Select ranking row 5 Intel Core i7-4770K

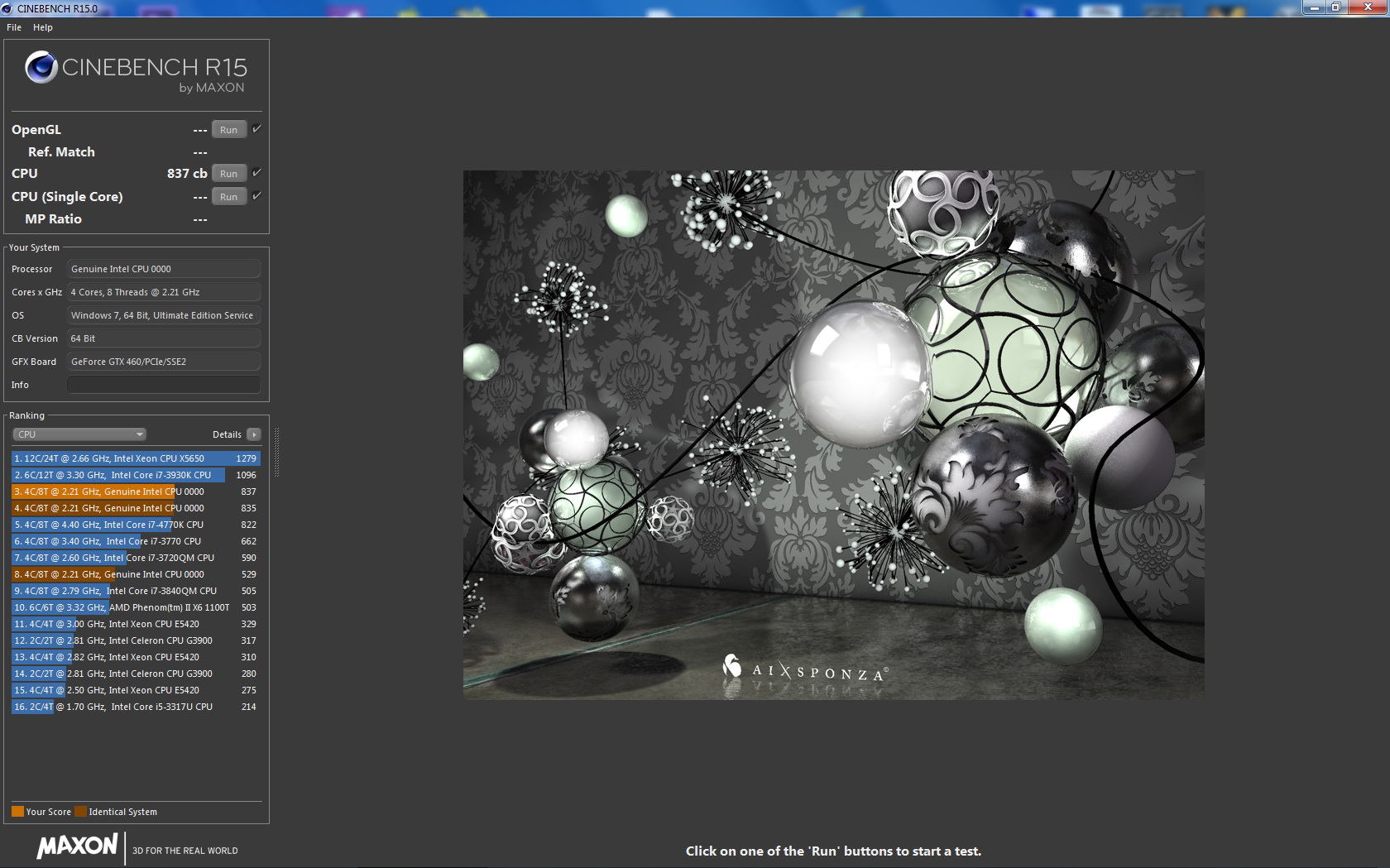tap(136, 525)
